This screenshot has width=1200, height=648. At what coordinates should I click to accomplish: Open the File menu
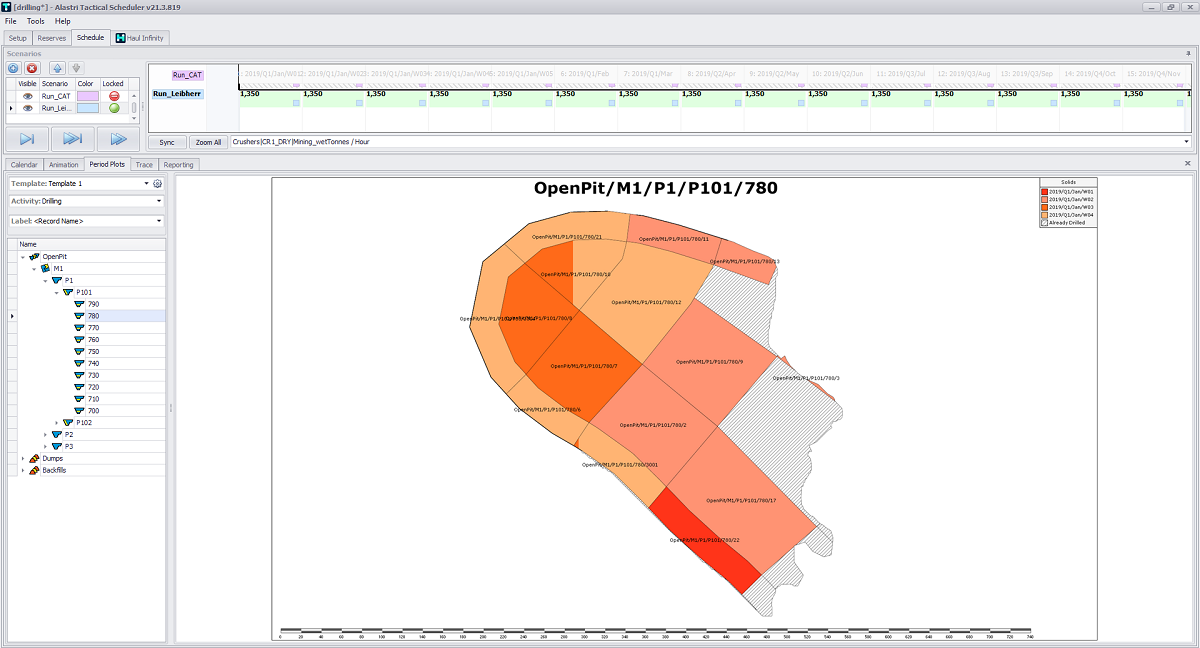point(10,21)
